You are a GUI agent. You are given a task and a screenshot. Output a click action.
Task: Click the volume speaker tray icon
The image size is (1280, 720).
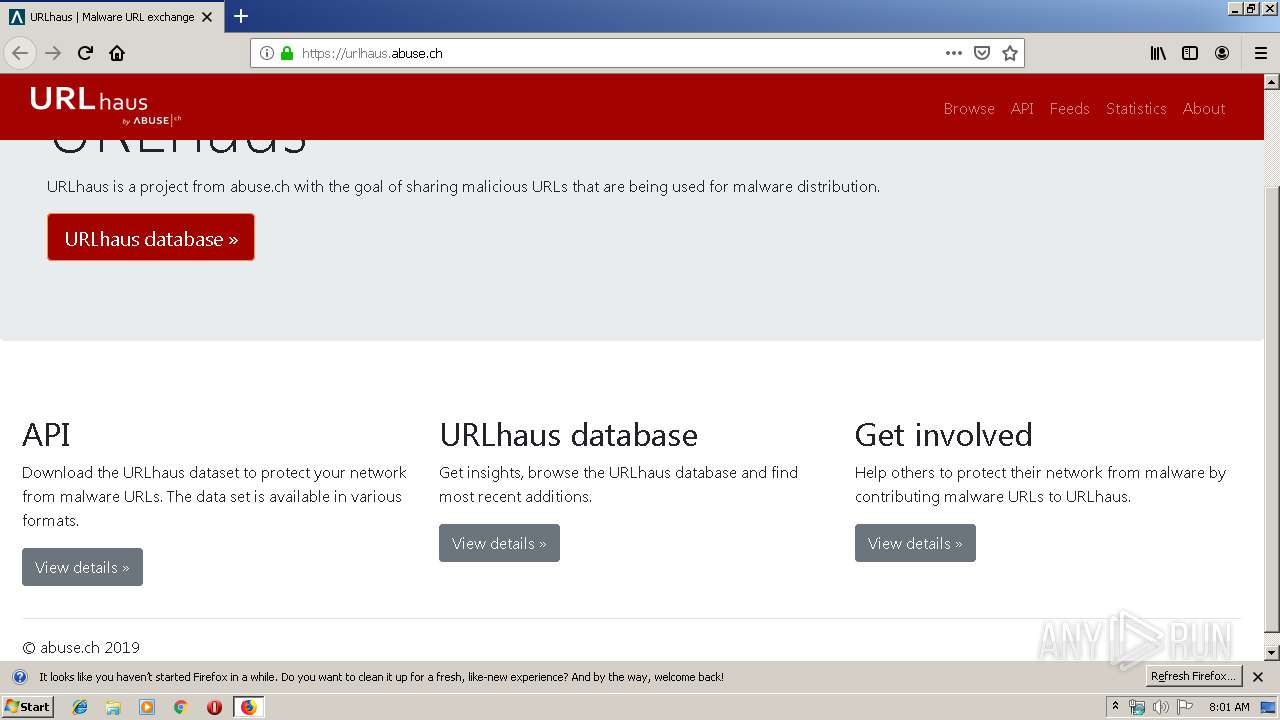pos(1160,707)
